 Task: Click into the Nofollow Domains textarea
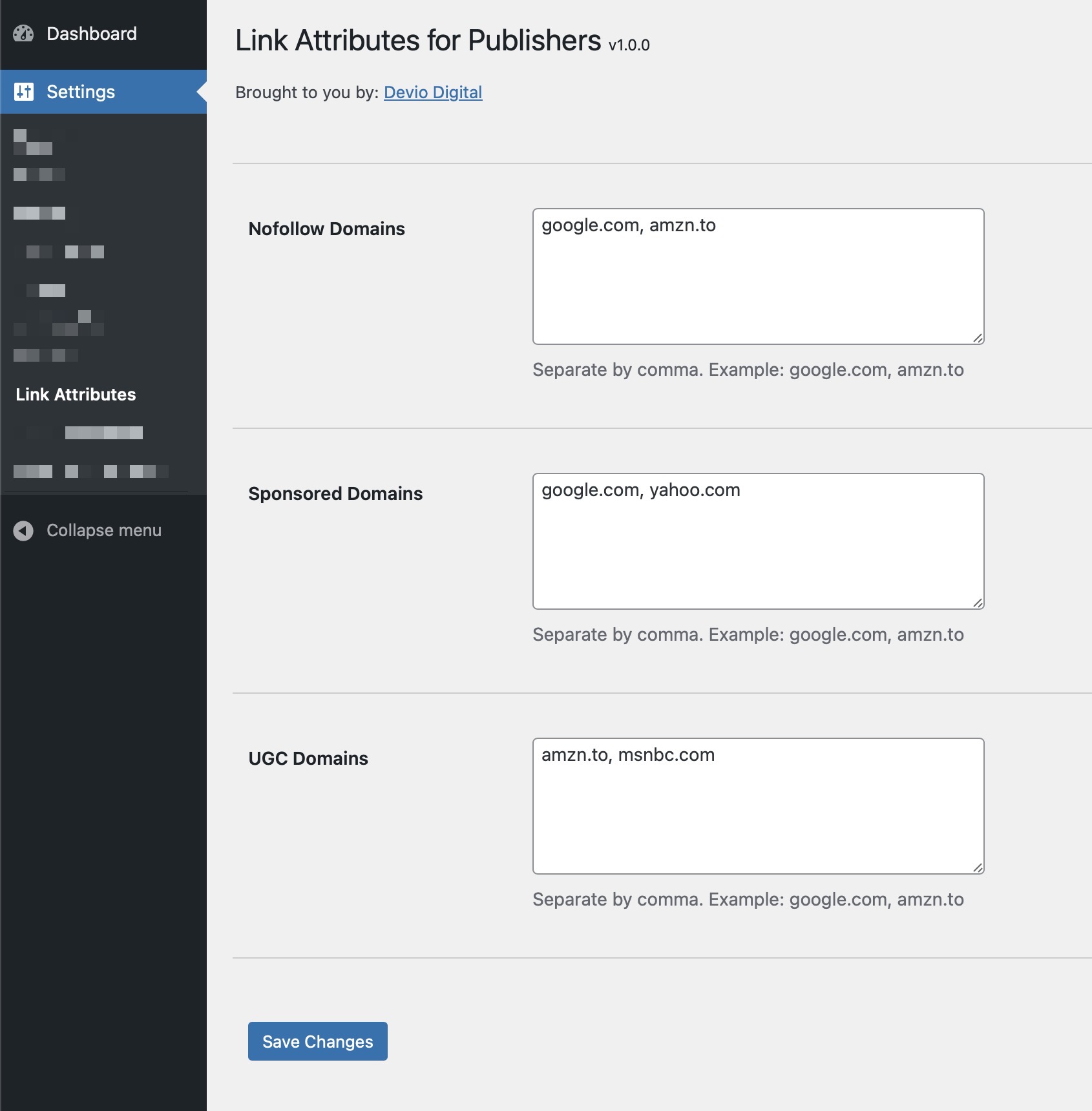click(x=759, y=276)
